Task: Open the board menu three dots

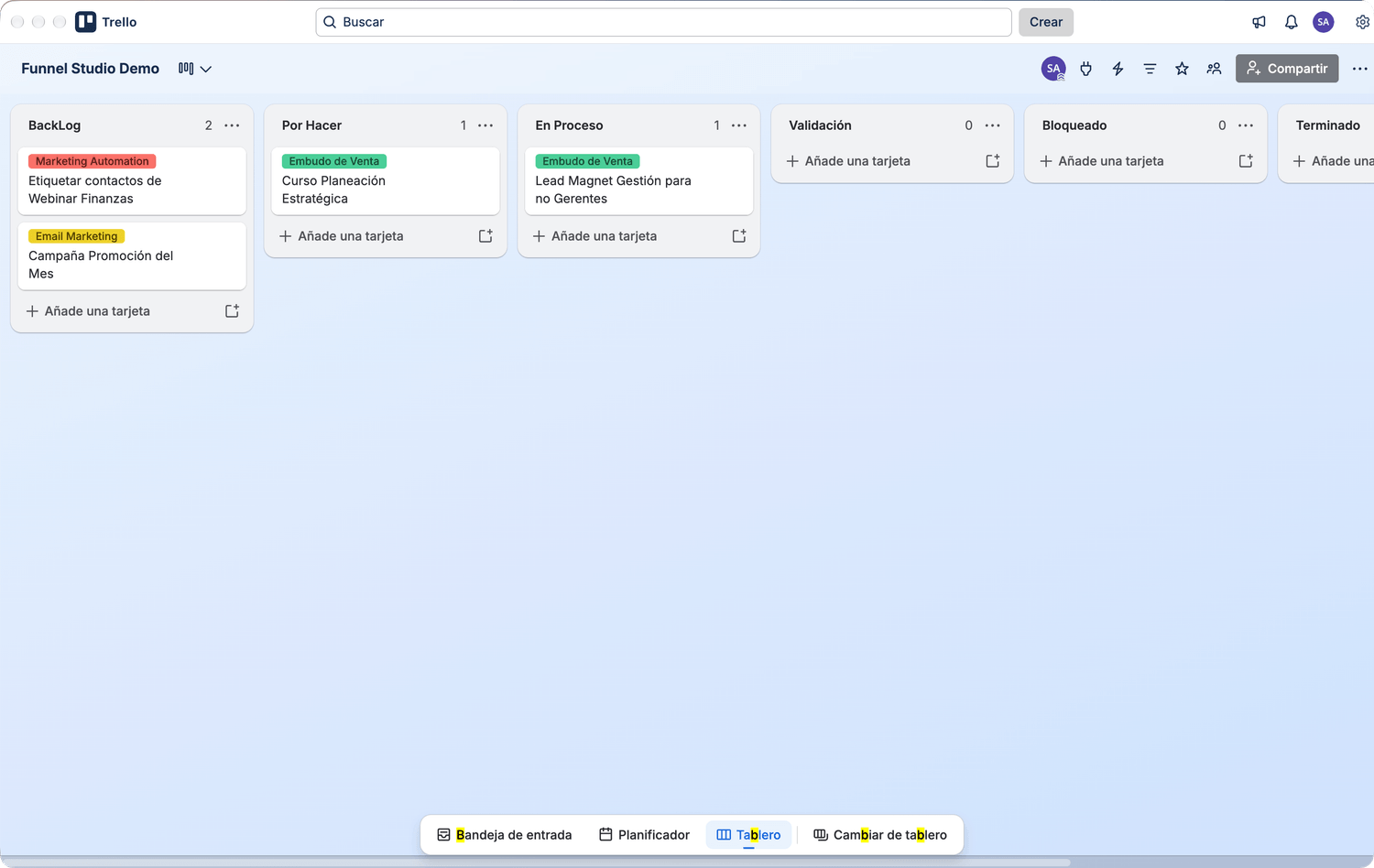Action: point(1360,69)
